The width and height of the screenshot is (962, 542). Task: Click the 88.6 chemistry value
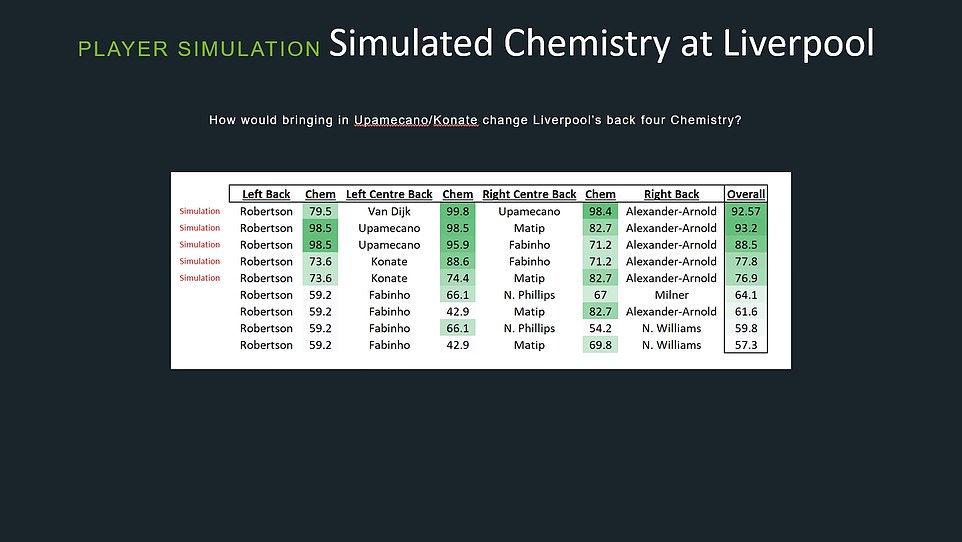click(x=458, y=261)
